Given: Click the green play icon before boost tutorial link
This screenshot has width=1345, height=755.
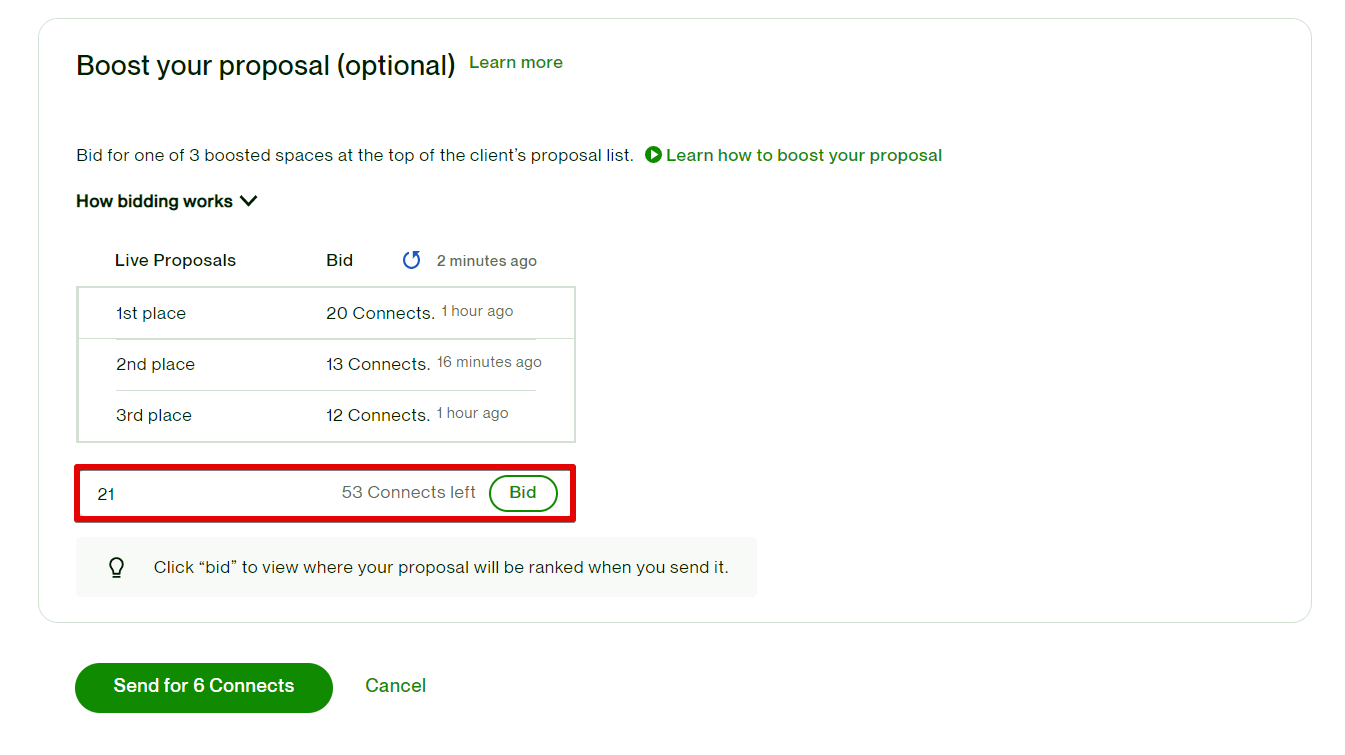Looking at the screenshot, I should click(654, 155).
